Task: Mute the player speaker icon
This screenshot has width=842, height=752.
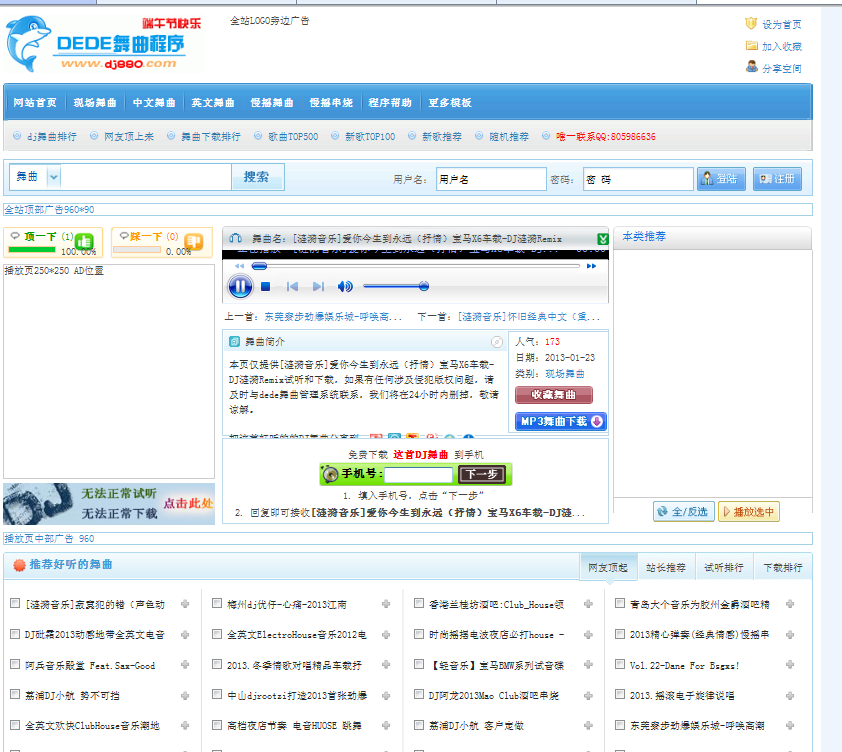Action: pos(345,287)
